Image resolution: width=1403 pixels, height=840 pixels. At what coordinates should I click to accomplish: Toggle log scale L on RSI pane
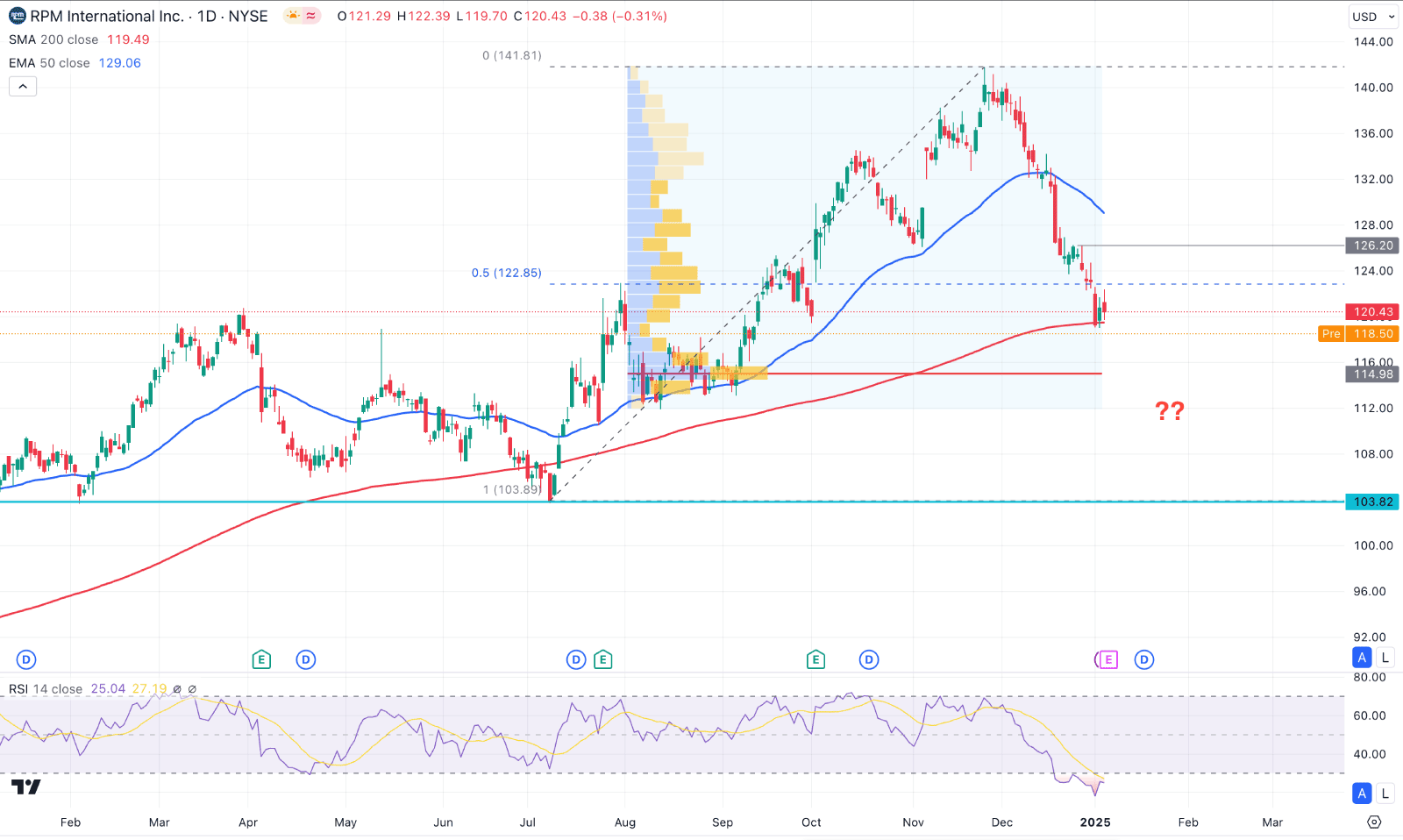[1385, 794]
